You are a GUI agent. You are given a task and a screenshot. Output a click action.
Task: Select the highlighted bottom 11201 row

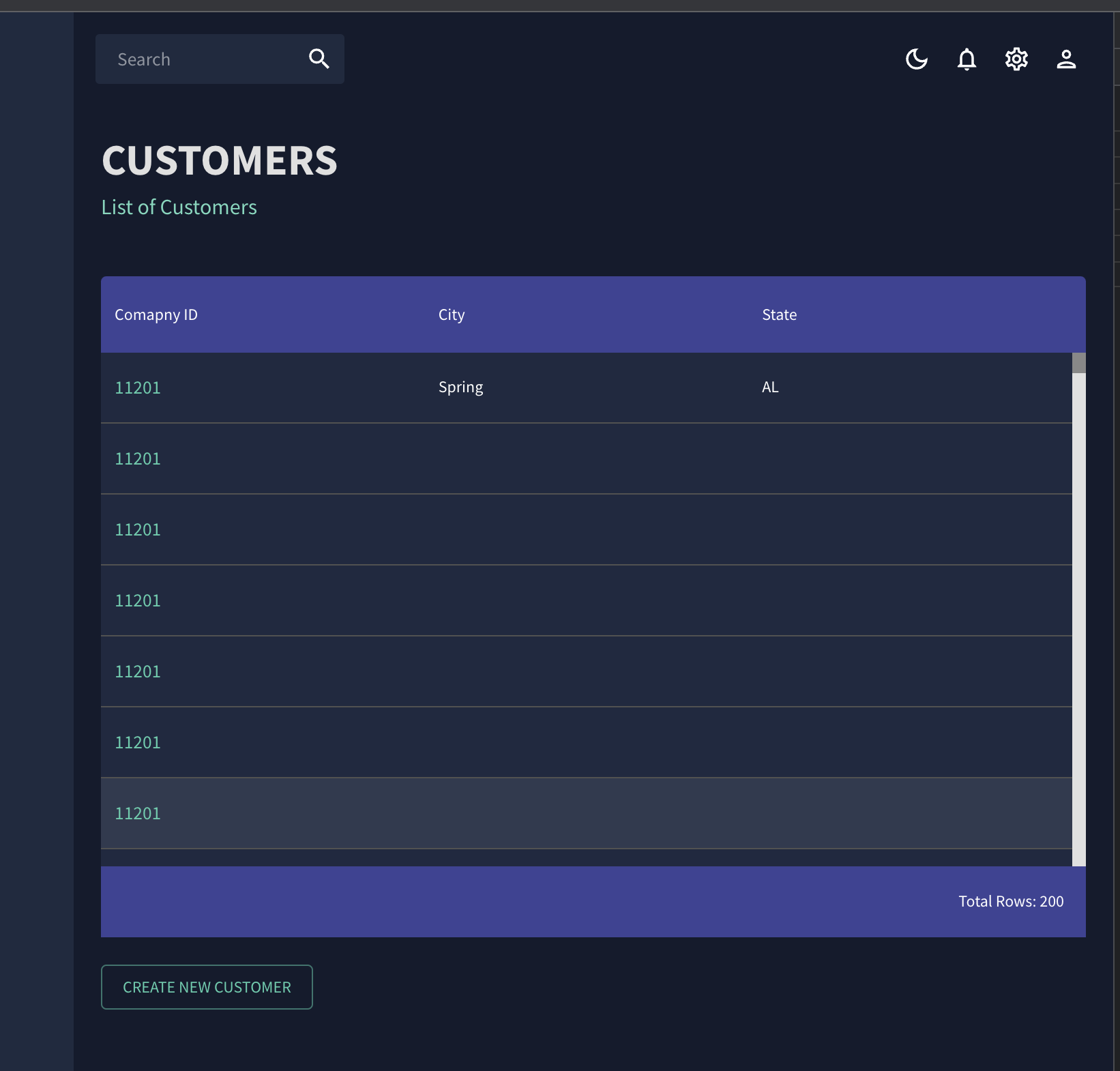pyautogui.click(x=477, y=812)
